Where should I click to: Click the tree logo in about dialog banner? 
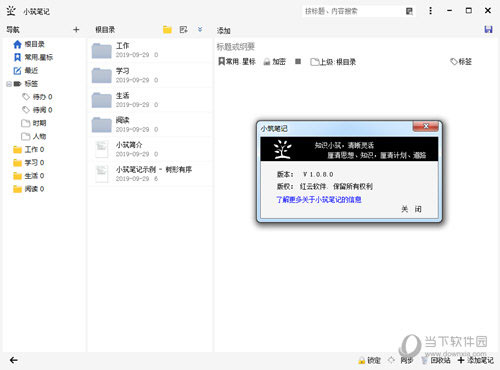coord(282,149)
